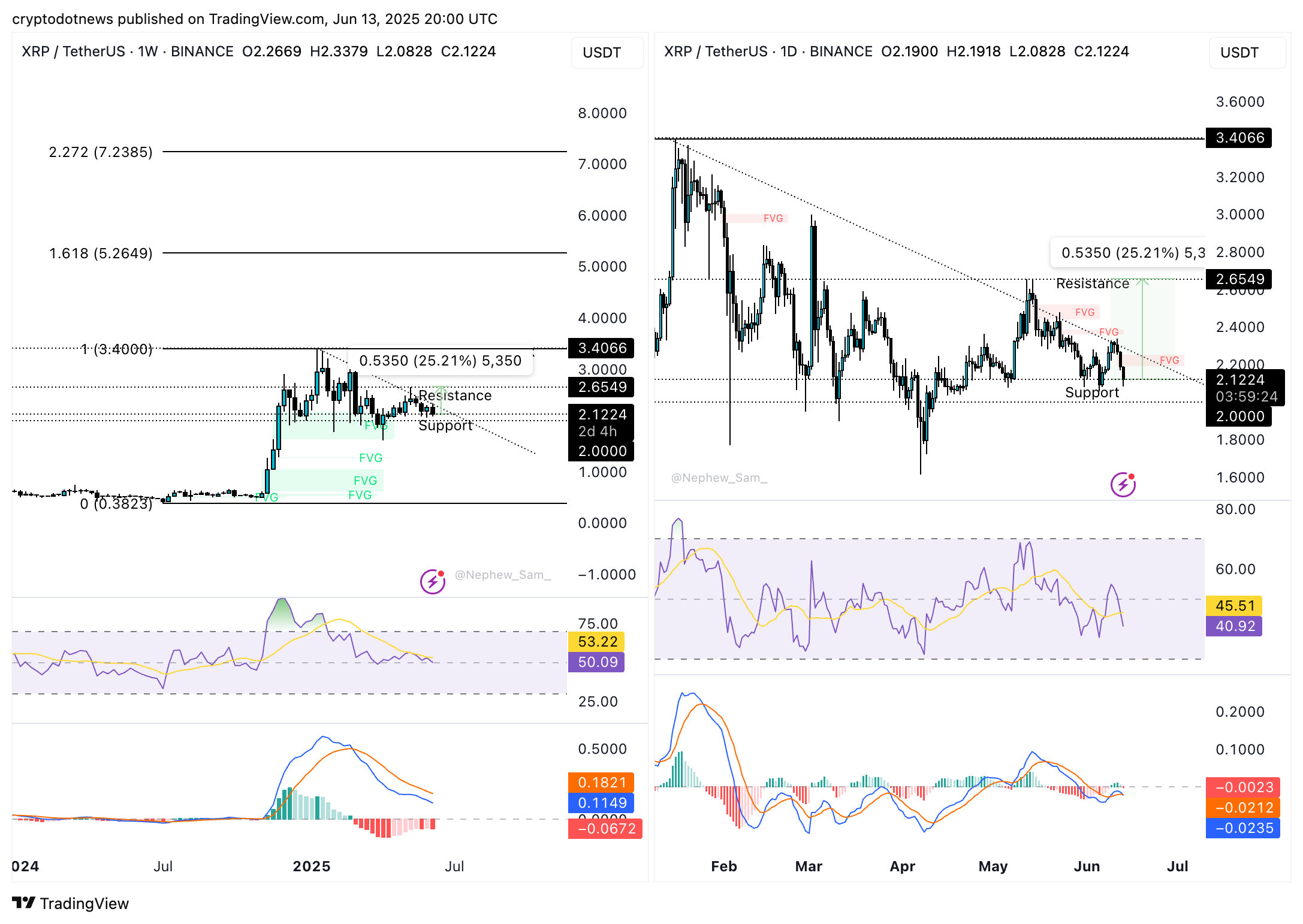
Task: Click the orange 0.1821 MACD value label
Action: click(601, 782)
